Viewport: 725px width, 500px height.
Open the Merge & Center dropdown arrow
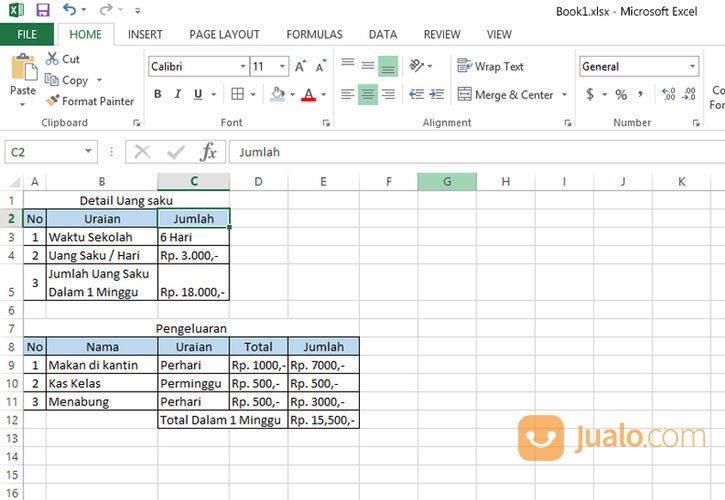tap(564, 95)
